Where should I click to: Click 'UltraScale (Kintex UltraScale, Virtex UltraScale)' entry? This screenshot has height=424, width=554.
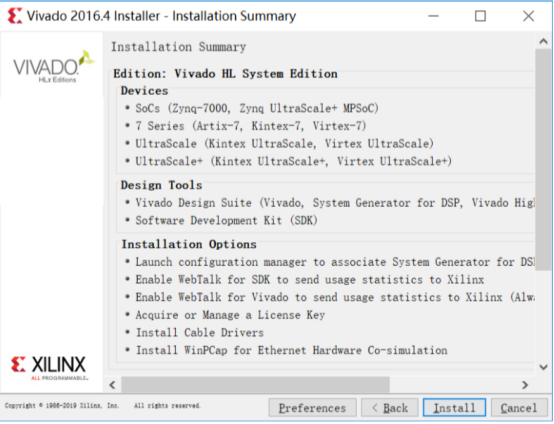click(284, 143)
